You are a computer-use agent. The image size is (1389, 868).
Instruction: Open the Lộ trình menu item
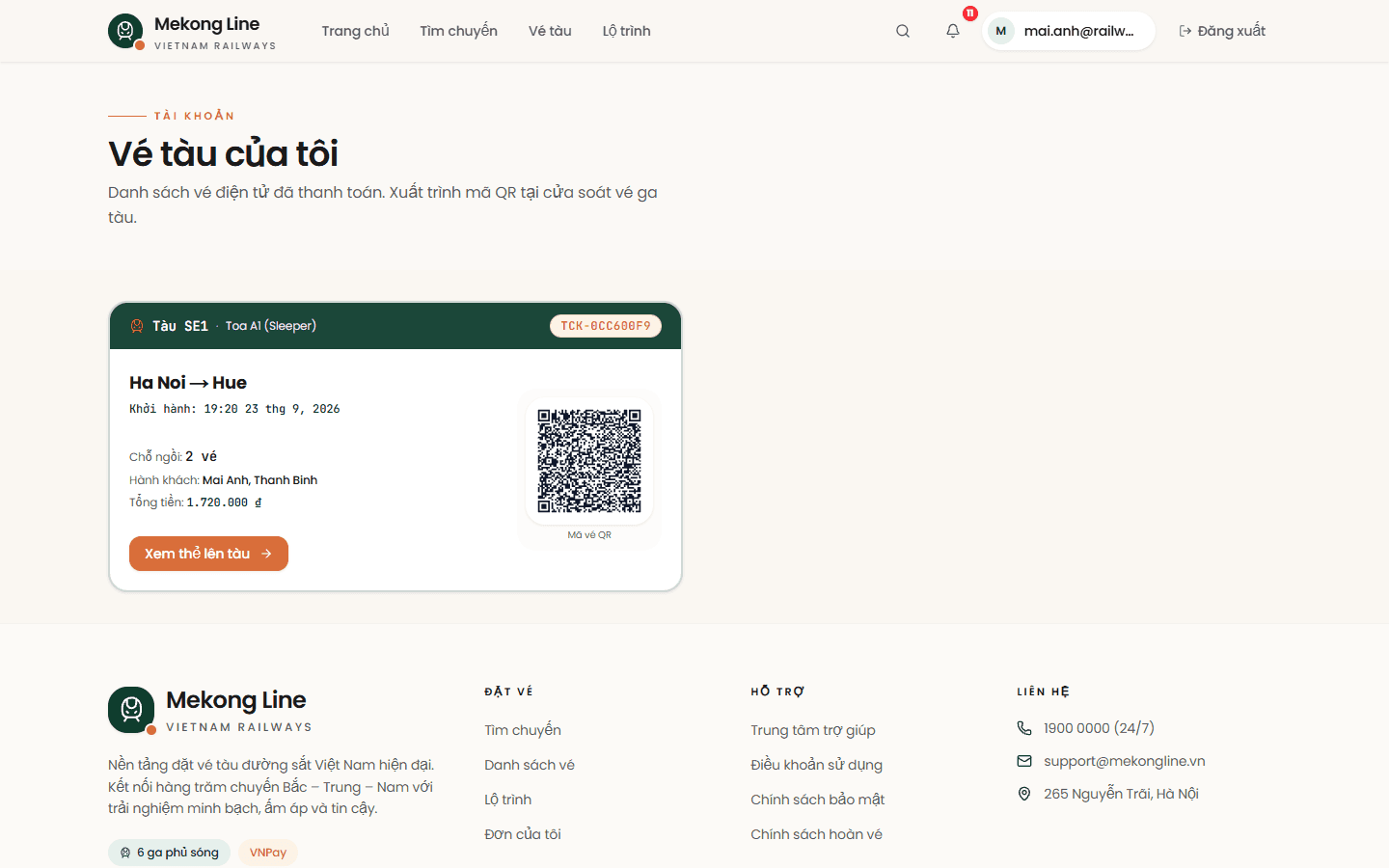(x=627, y=31)
